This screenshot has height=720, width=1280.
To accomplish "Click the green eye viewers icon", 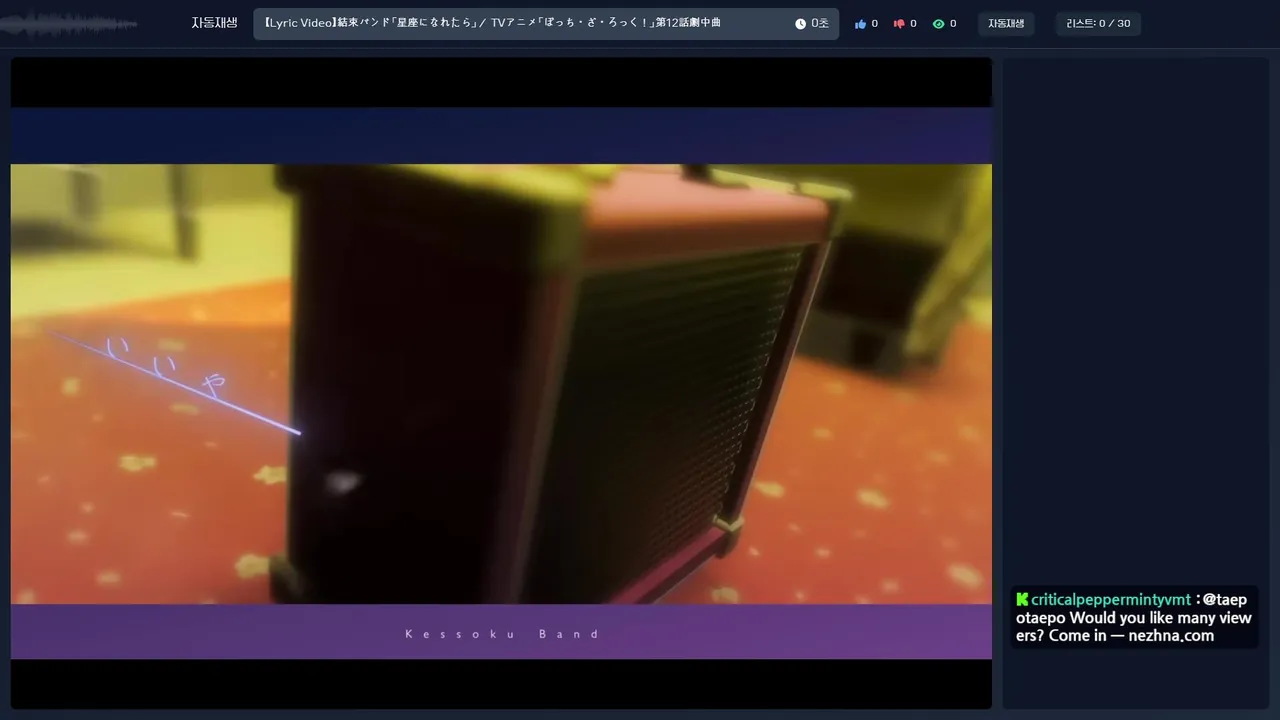I will click(938, 24).
